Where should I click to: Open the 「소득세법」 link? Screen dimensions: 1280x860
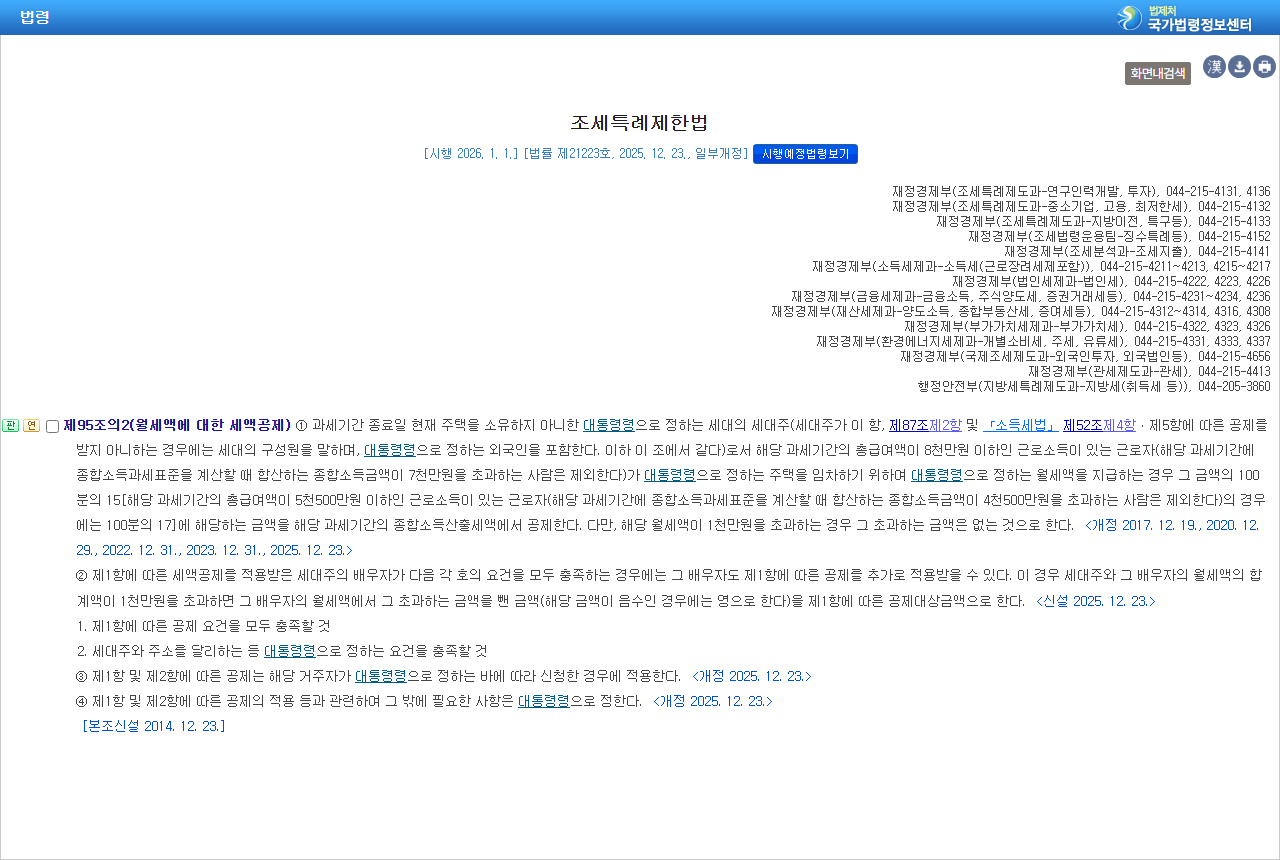tap(1019, 425)
